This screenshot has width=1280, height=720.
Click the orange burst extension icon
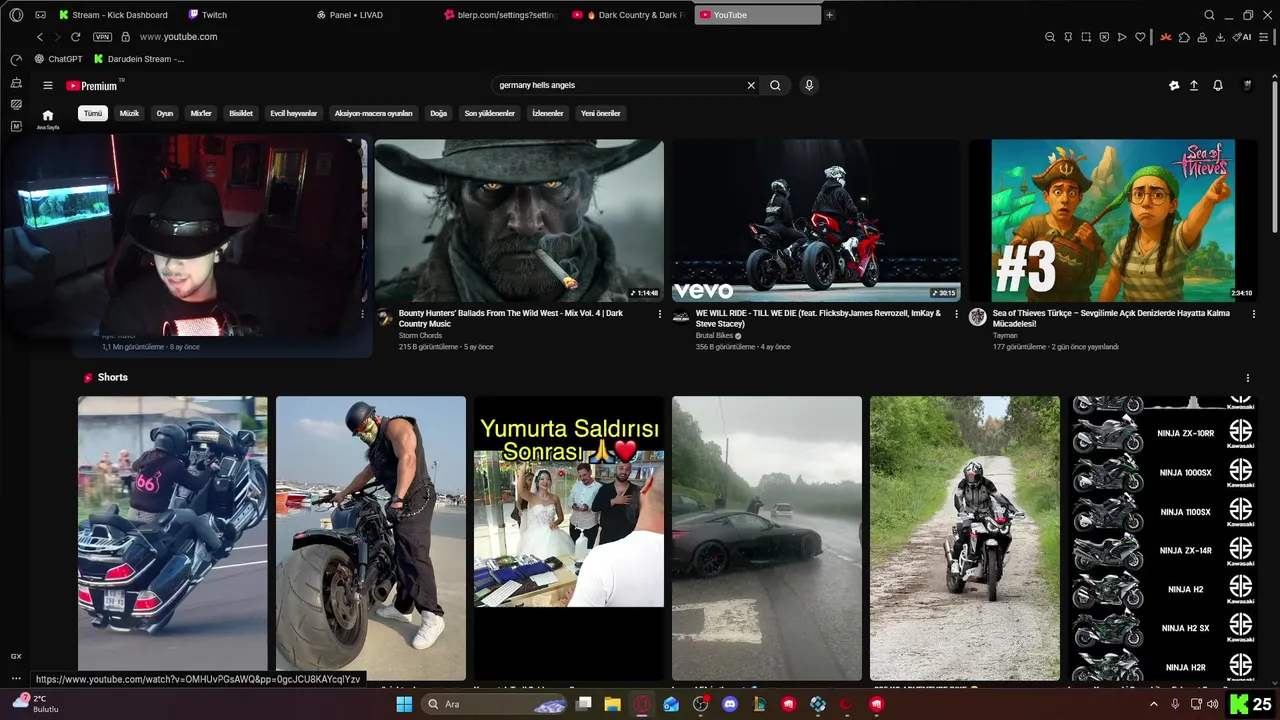(1165, 37)
